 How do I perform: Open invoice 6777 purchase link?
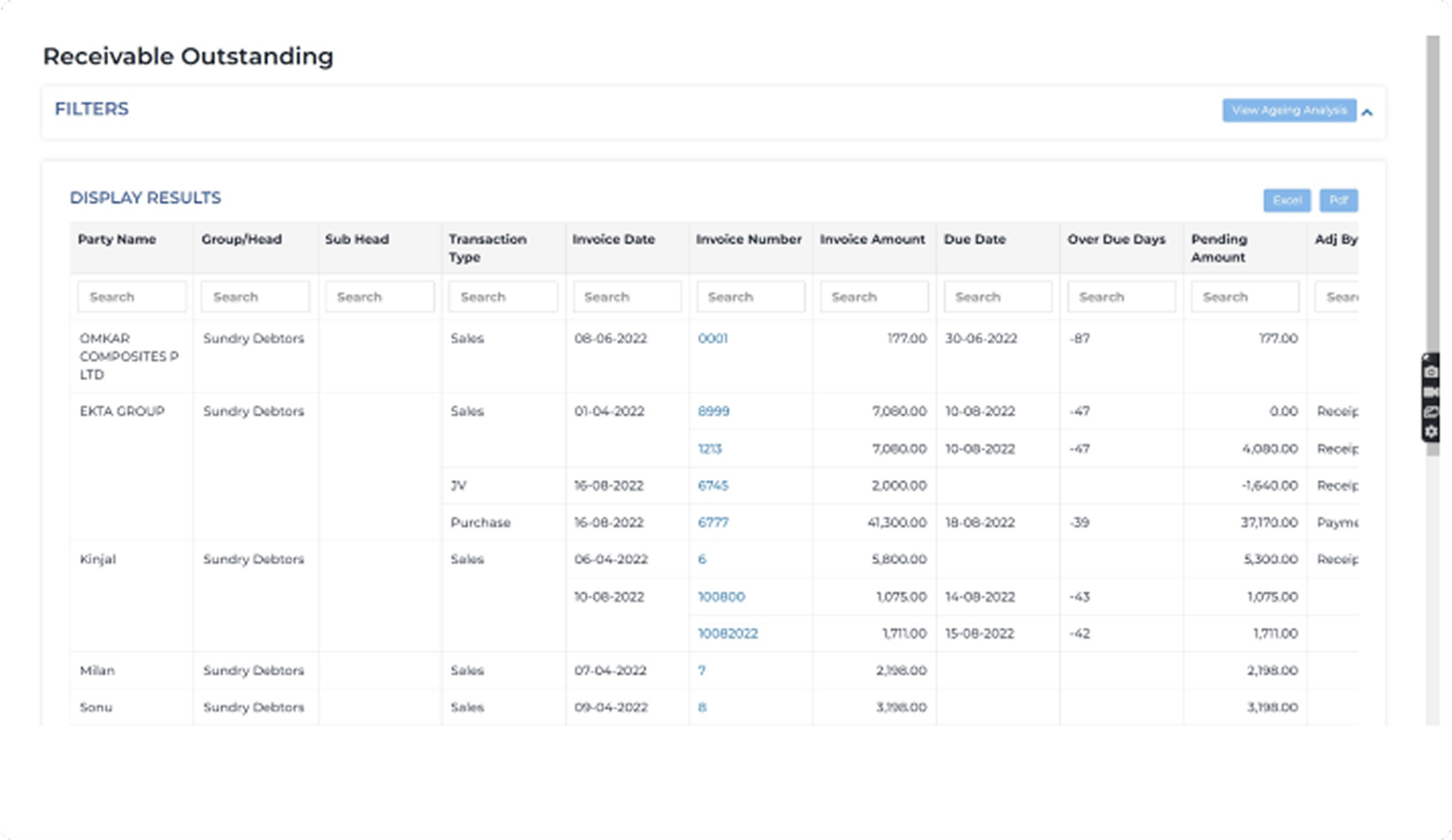(712, 523)
